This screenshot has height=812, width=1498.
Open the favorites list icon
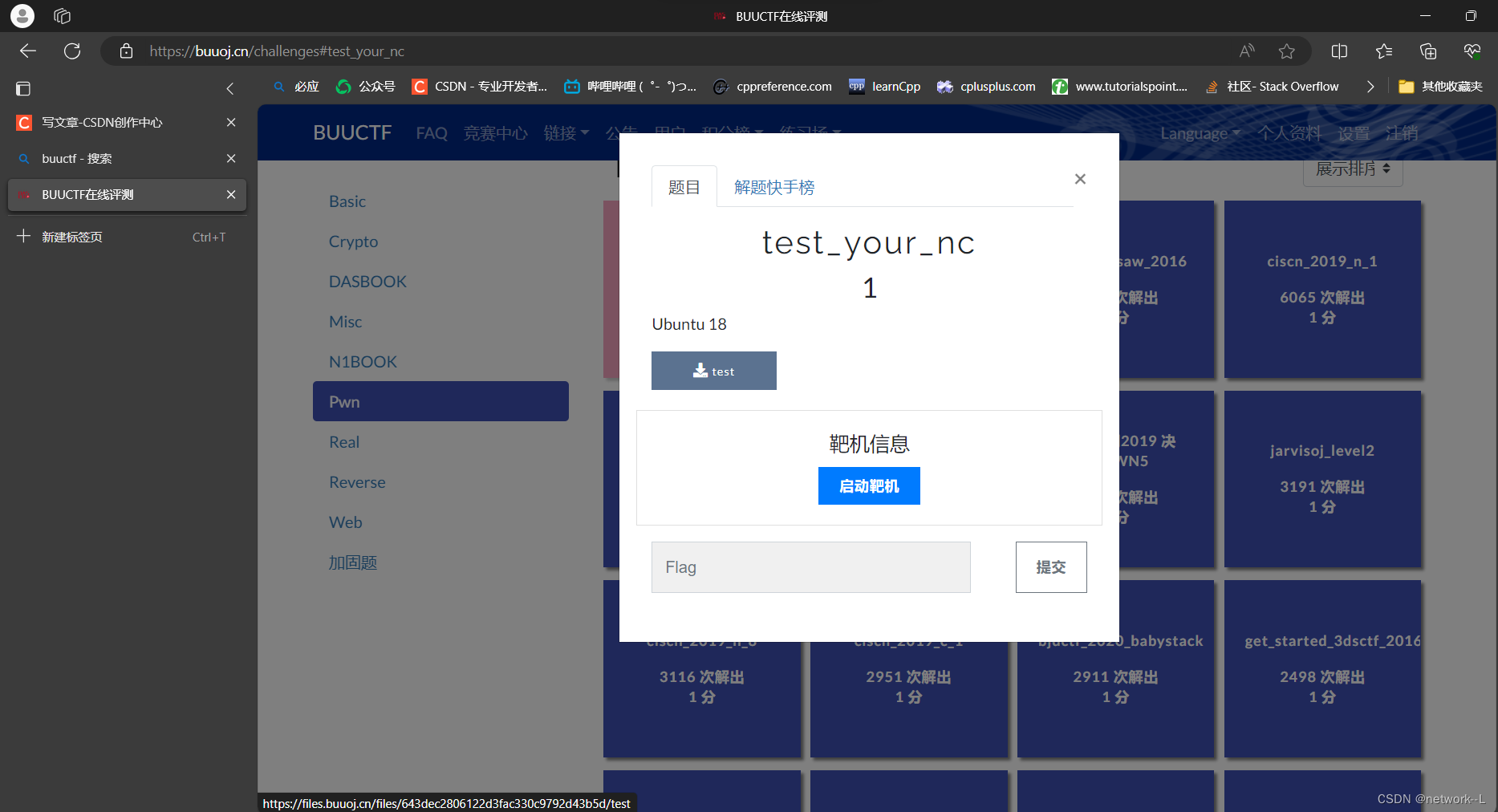pyautogui.click(x=1384, y=51)
